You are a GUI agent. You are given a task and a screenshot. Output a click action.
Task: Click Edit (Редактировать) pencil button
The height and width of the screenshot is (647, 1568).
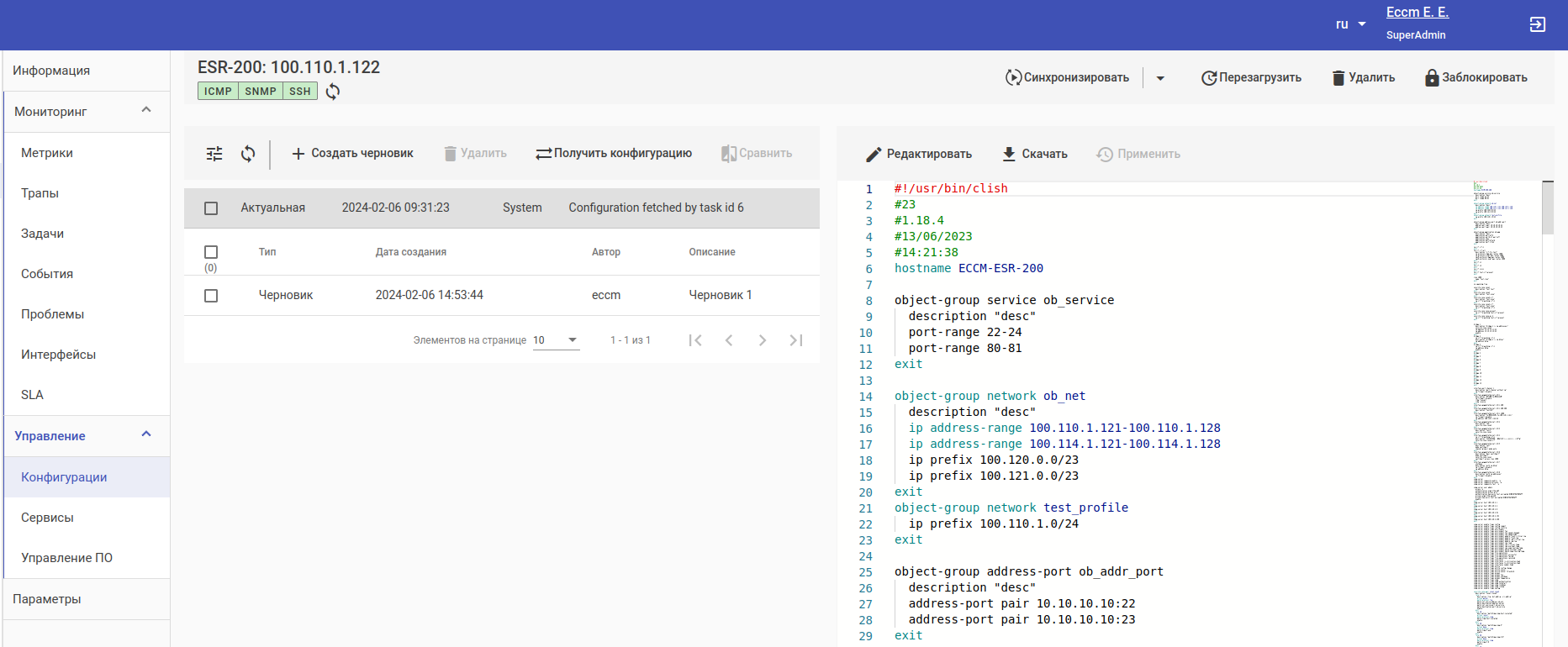919,155
